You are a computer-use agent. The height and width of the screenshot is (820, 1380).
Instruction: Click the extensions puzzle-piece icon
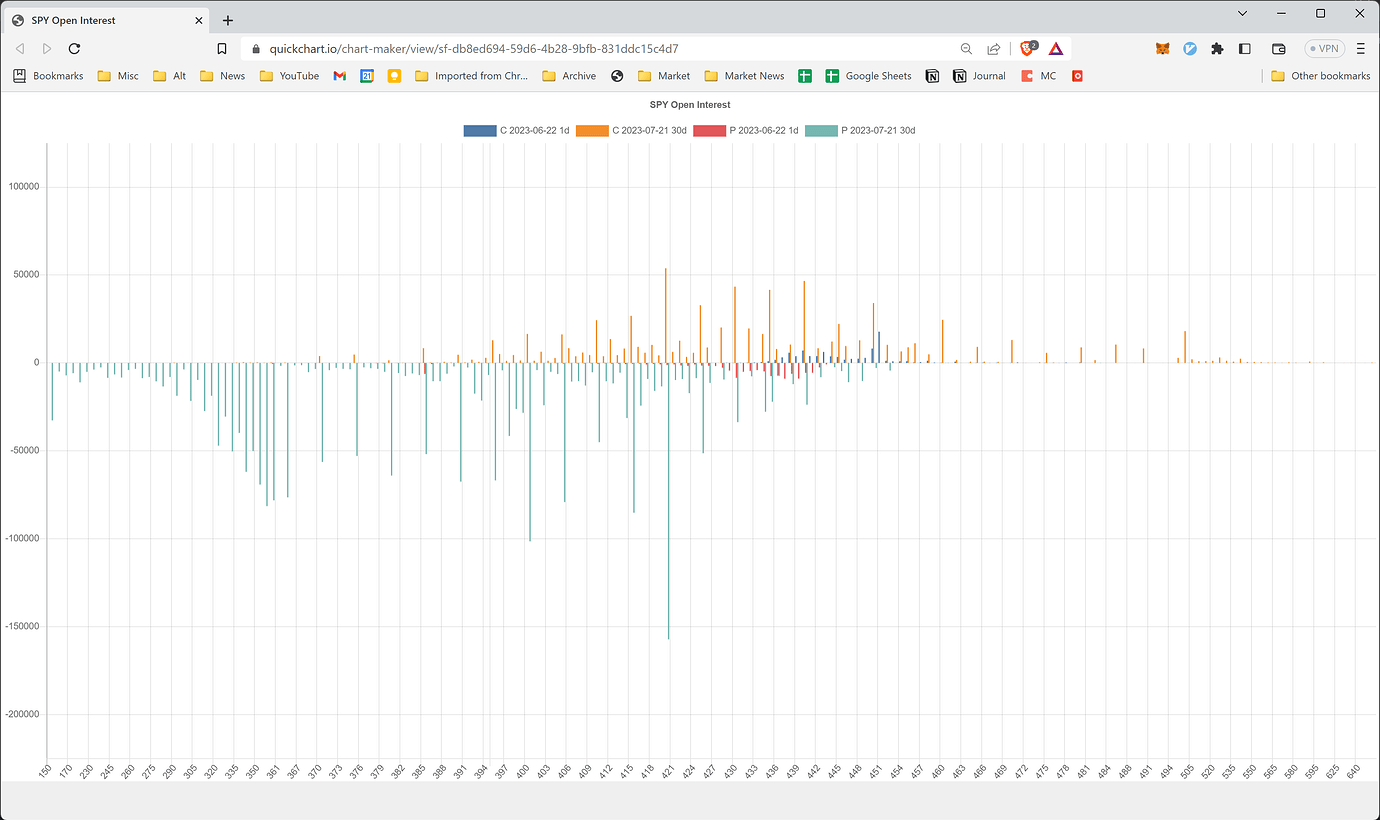point(1218,47)
